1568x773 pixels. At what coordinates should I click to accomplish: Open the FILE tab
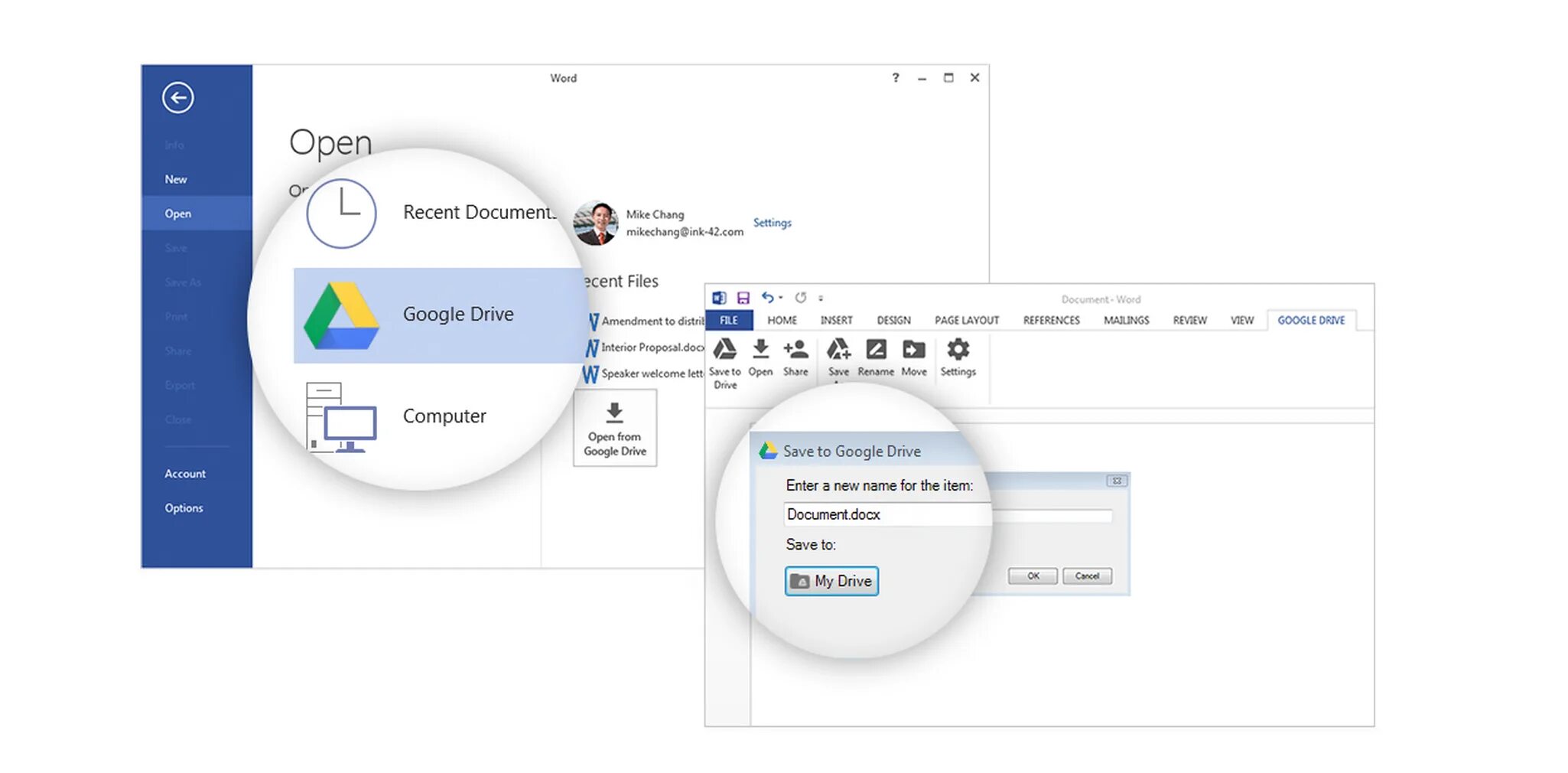[x=729, y=320]
